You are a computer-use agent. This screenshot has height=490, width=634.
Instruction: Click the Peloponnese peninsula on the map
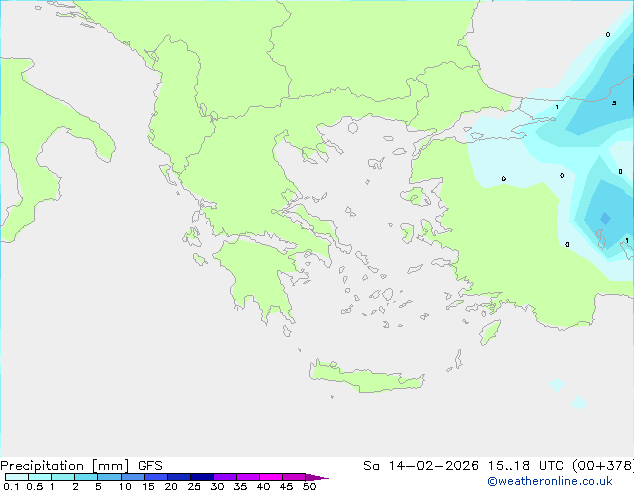point(259,277)
